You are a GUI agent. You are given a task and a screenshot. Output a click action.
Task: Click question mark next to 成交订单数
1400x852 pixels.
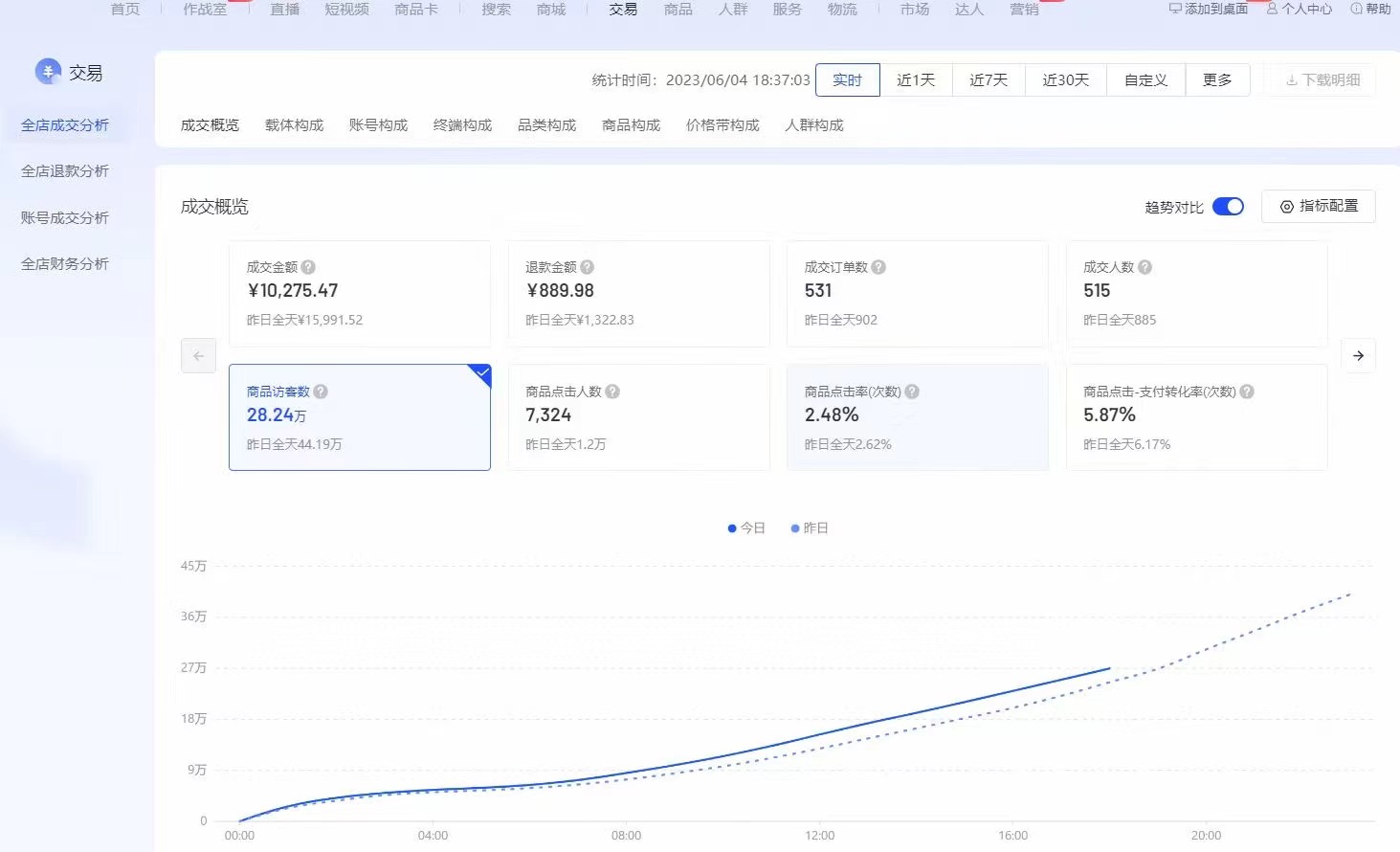(x=878, y=267)
